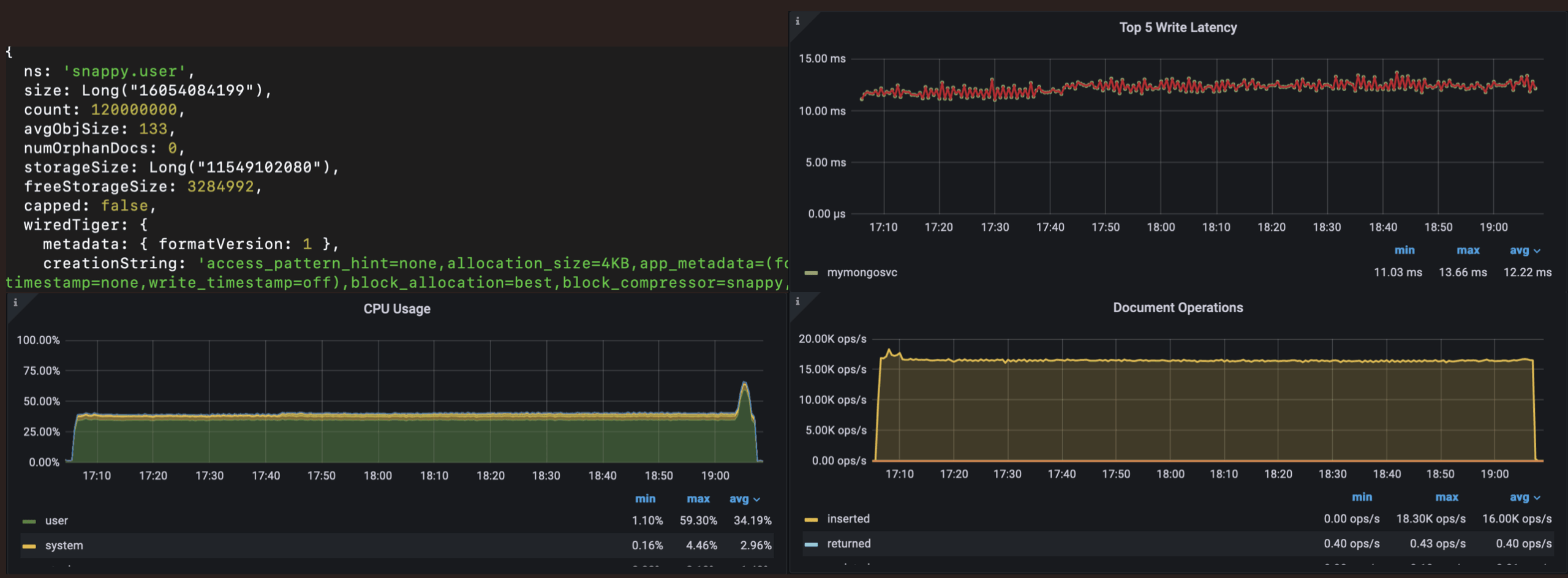
Task: Sort CPU Usage legend by max column
Action: tap(698, 499)
